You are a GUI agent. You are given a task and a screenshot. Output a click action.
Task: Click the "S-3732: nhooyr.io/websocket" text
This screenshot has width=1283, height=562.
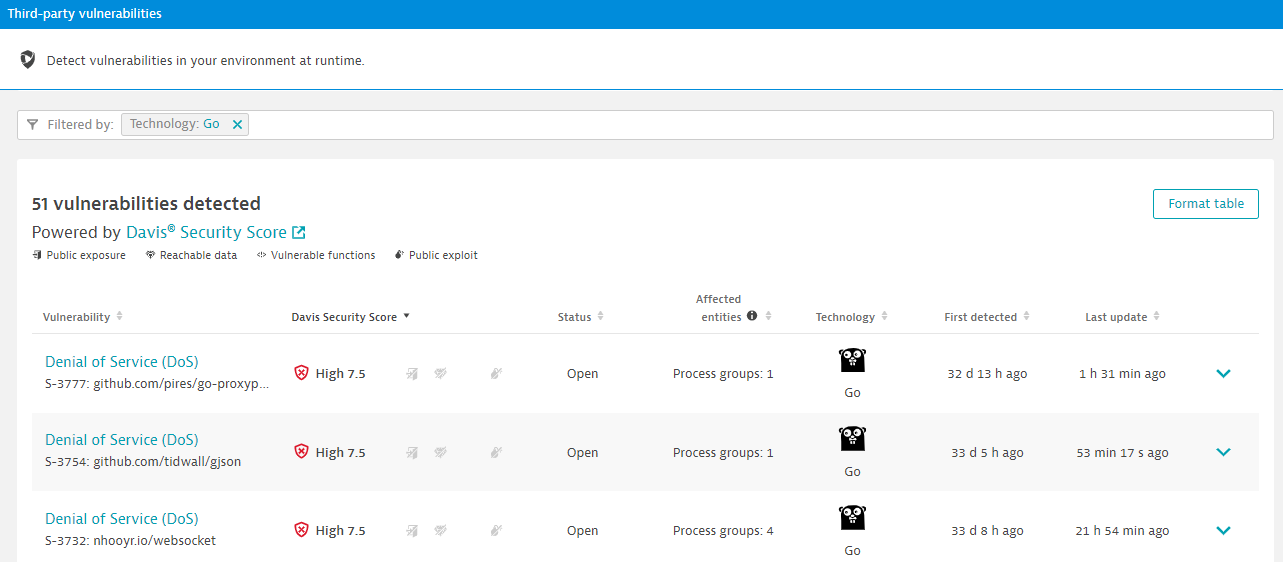pos(130,541)
